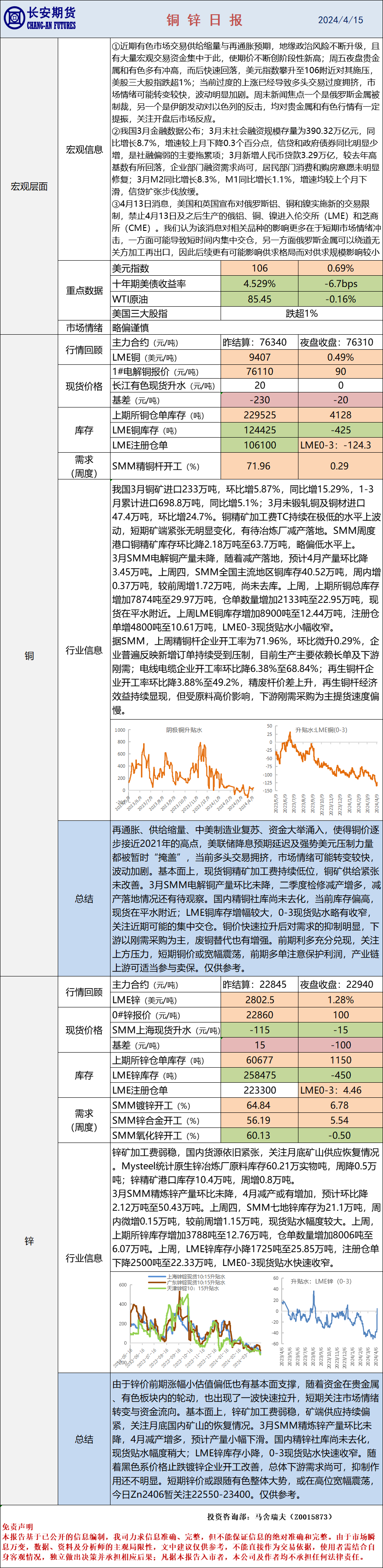Screen dimensions: 383x1568
Task: Click the copper basis value -230
Action: click(x=260, y=400)
